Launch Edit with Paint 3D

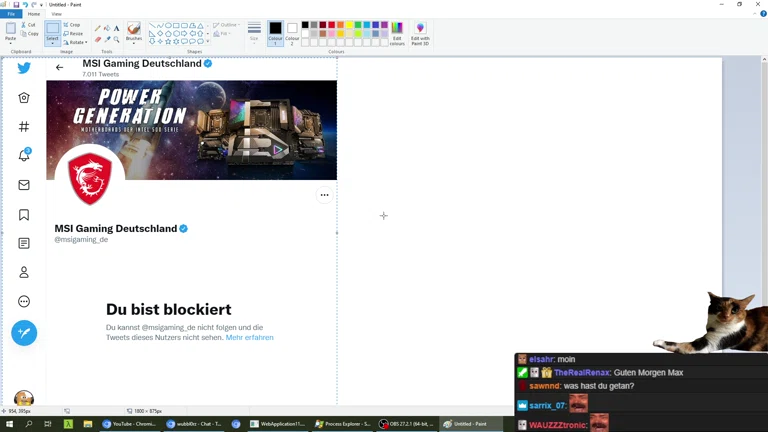[420, 33]
